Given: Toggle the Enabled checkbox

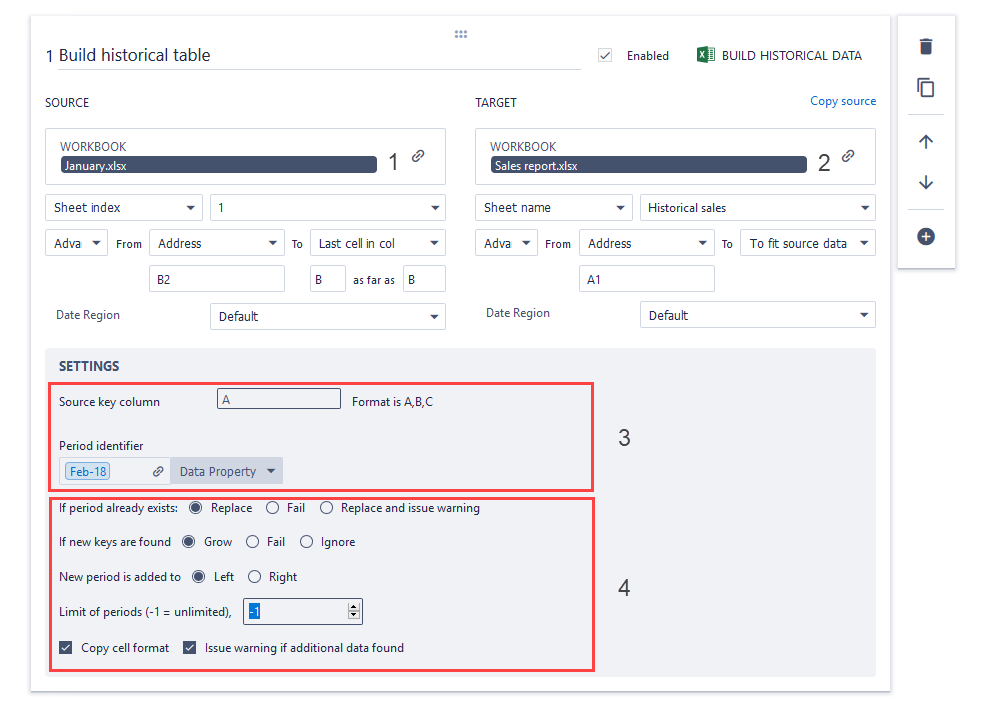Looking at the screenshot, I should (605, 56).
